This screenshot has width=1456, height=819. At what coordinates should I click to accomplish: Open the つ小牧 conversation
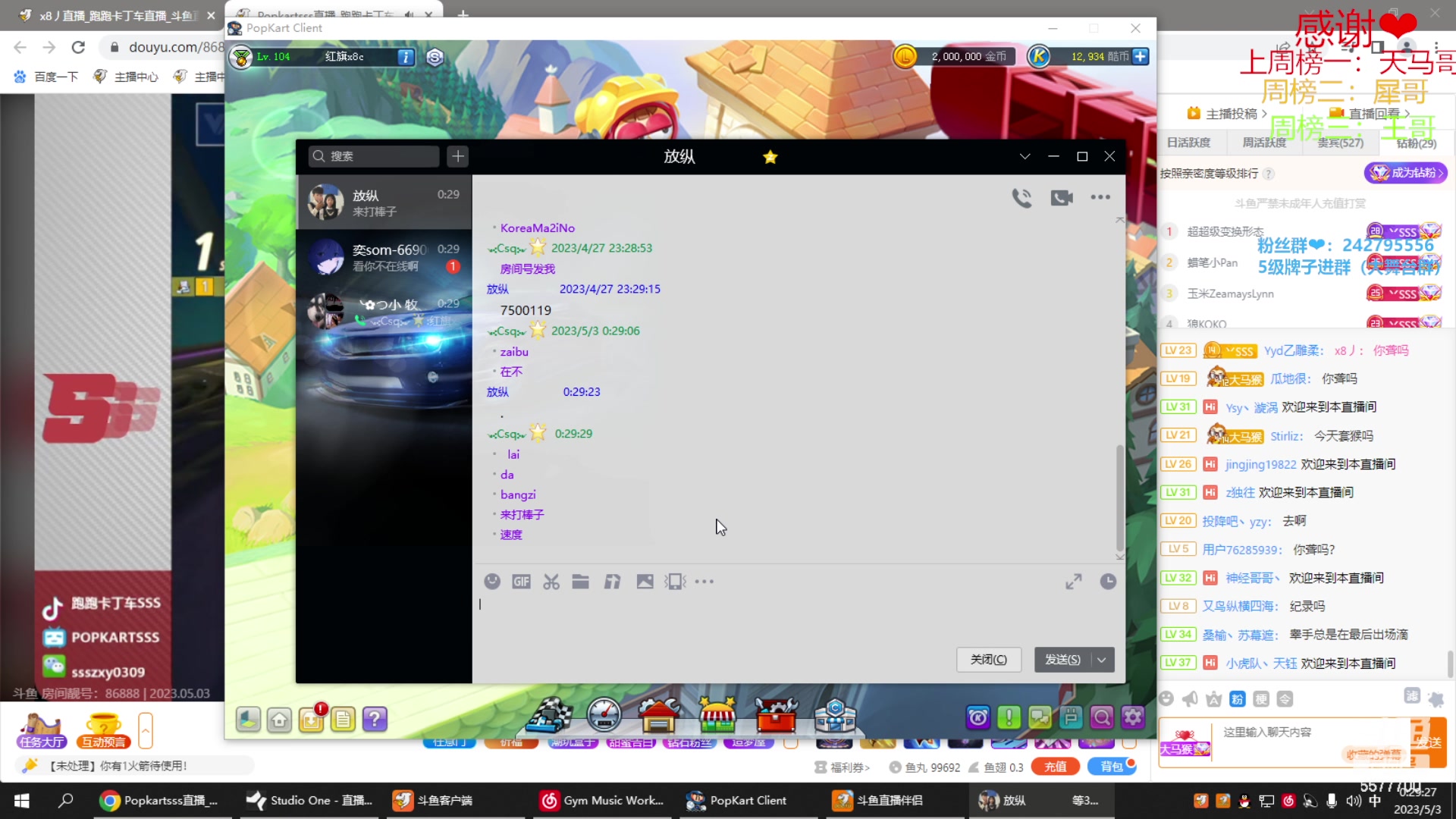click(384, 312)
